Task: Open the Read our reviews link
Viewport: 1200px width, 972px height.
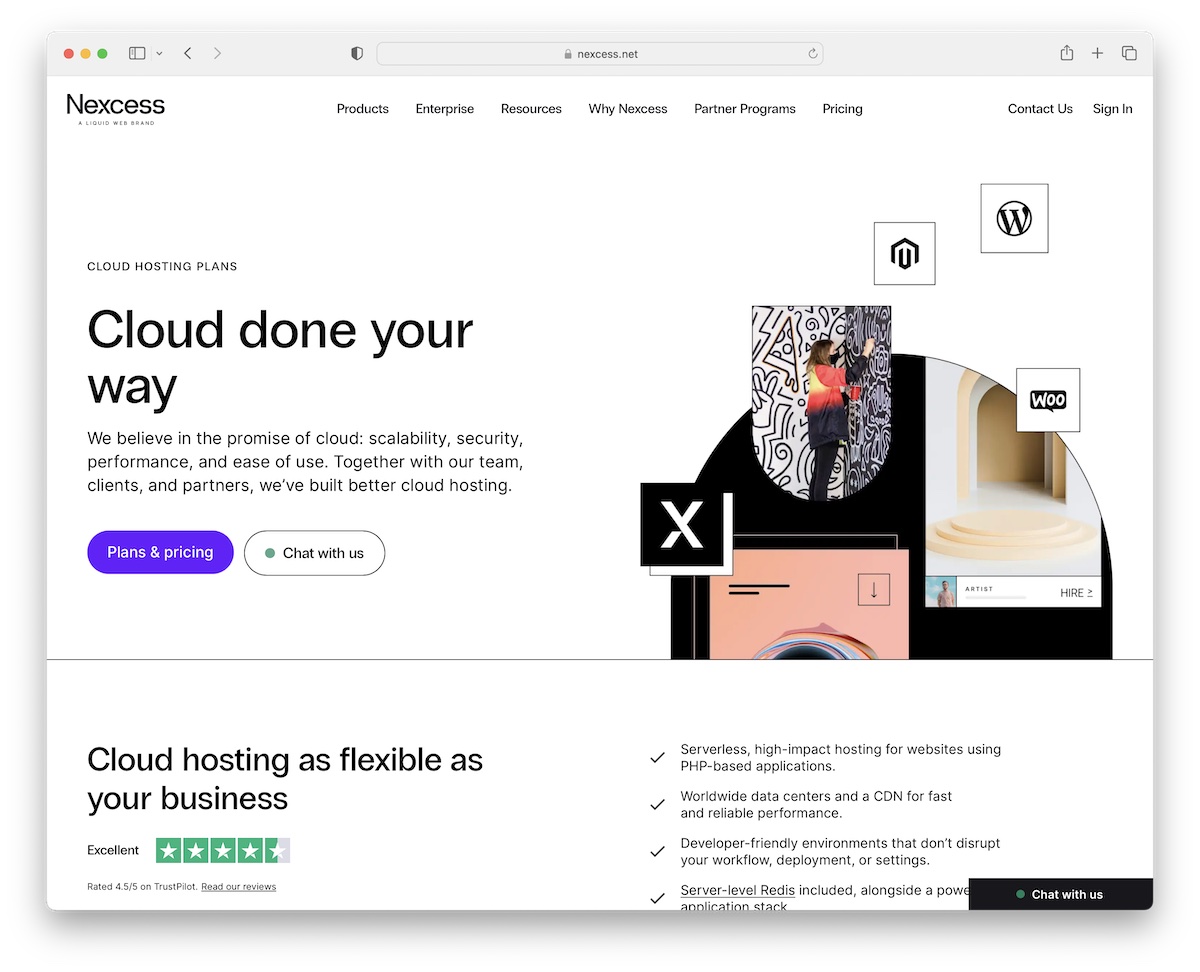Action: coord(238,886)
